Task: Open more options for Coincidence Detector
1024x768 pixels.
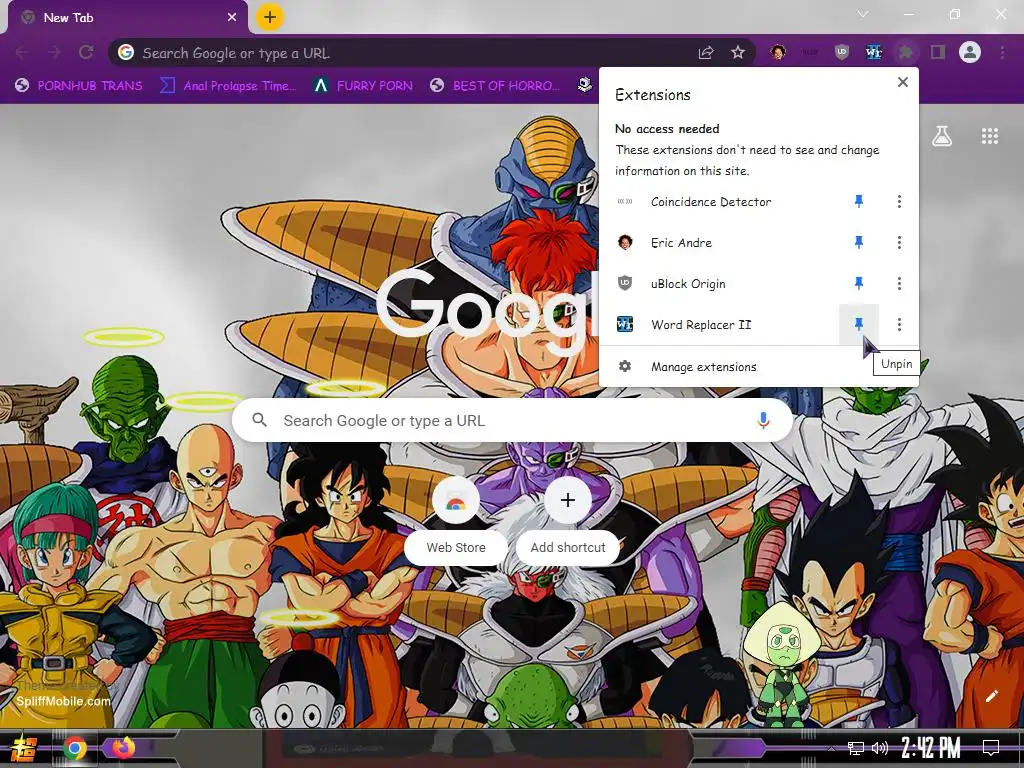Action: point(899,201)
